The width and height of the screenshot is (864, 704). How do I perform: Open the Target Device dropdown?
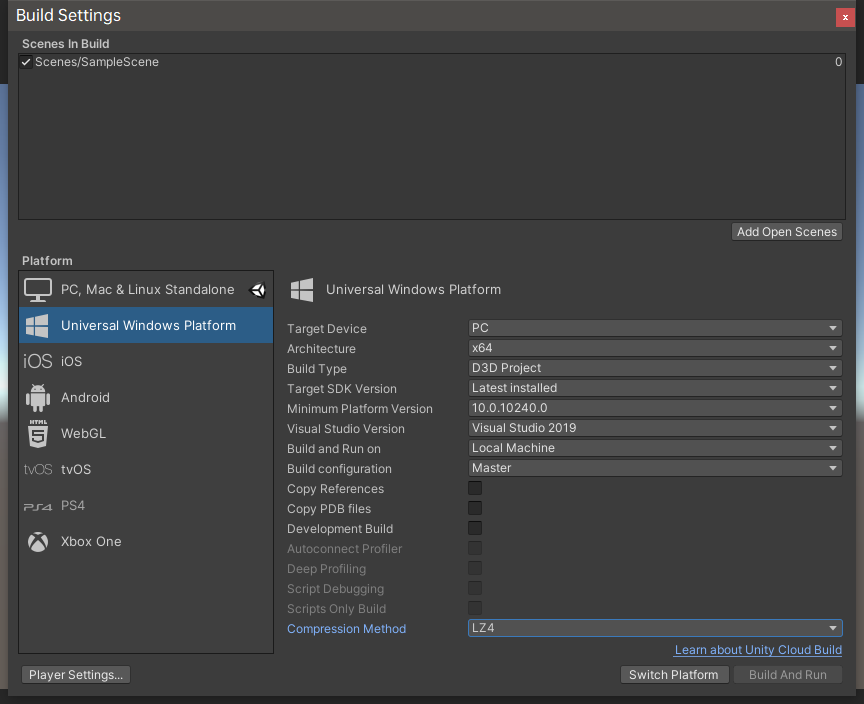point(655,328)
